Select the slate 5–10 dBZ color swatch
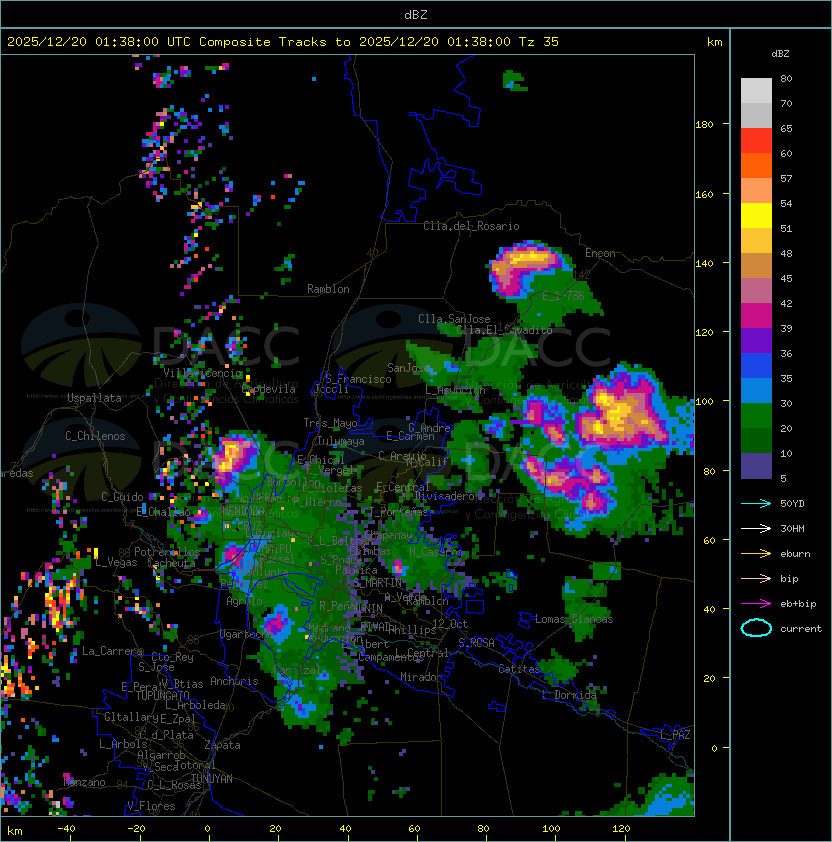Viewport: 832px width, 842px height. (x=756, y=466)
